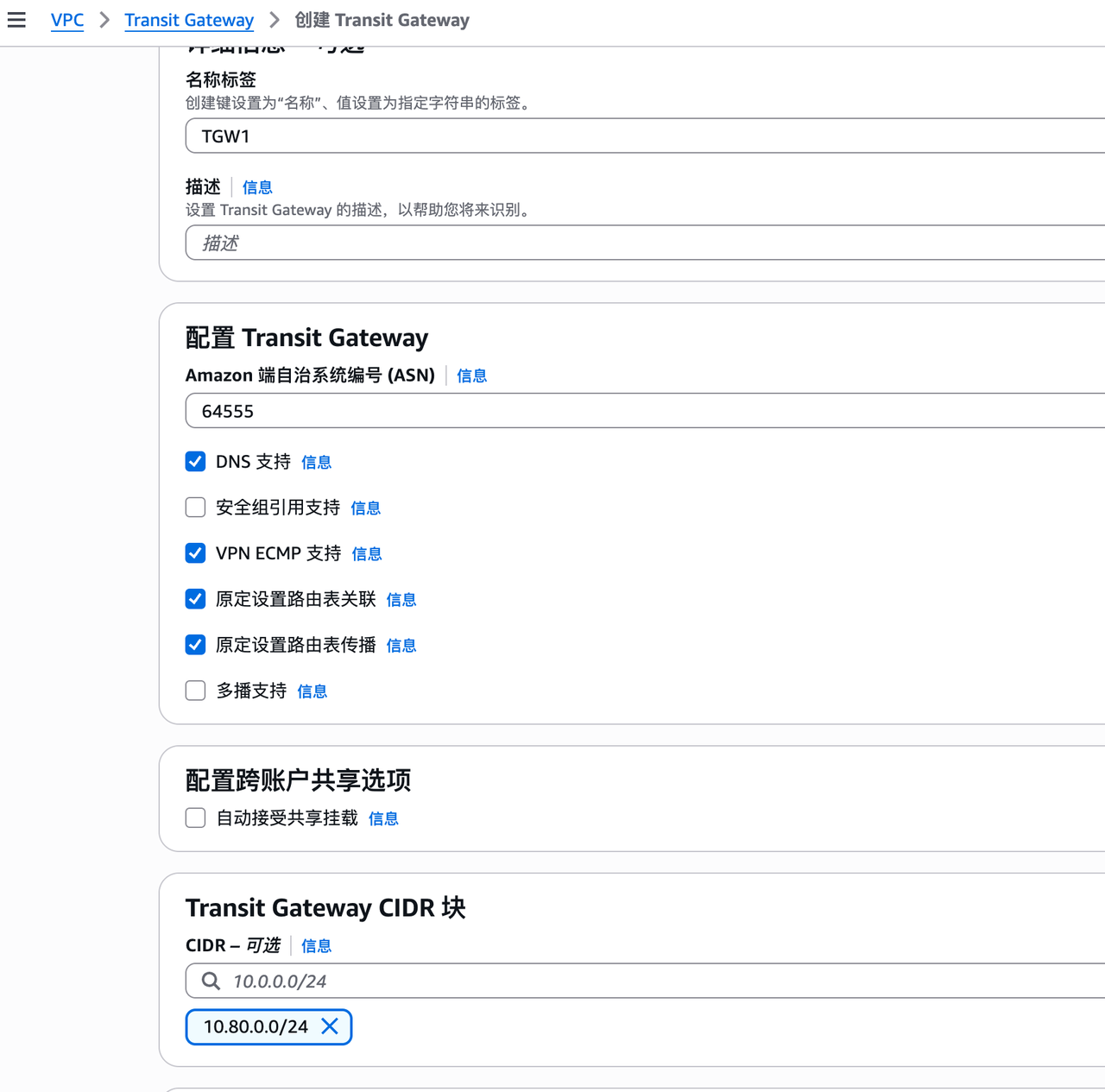The width and height of the screenshot is (1105, 1092).
Task: Uncheck 原定设置路由表传播 checkbox
Action: (195, 645)
